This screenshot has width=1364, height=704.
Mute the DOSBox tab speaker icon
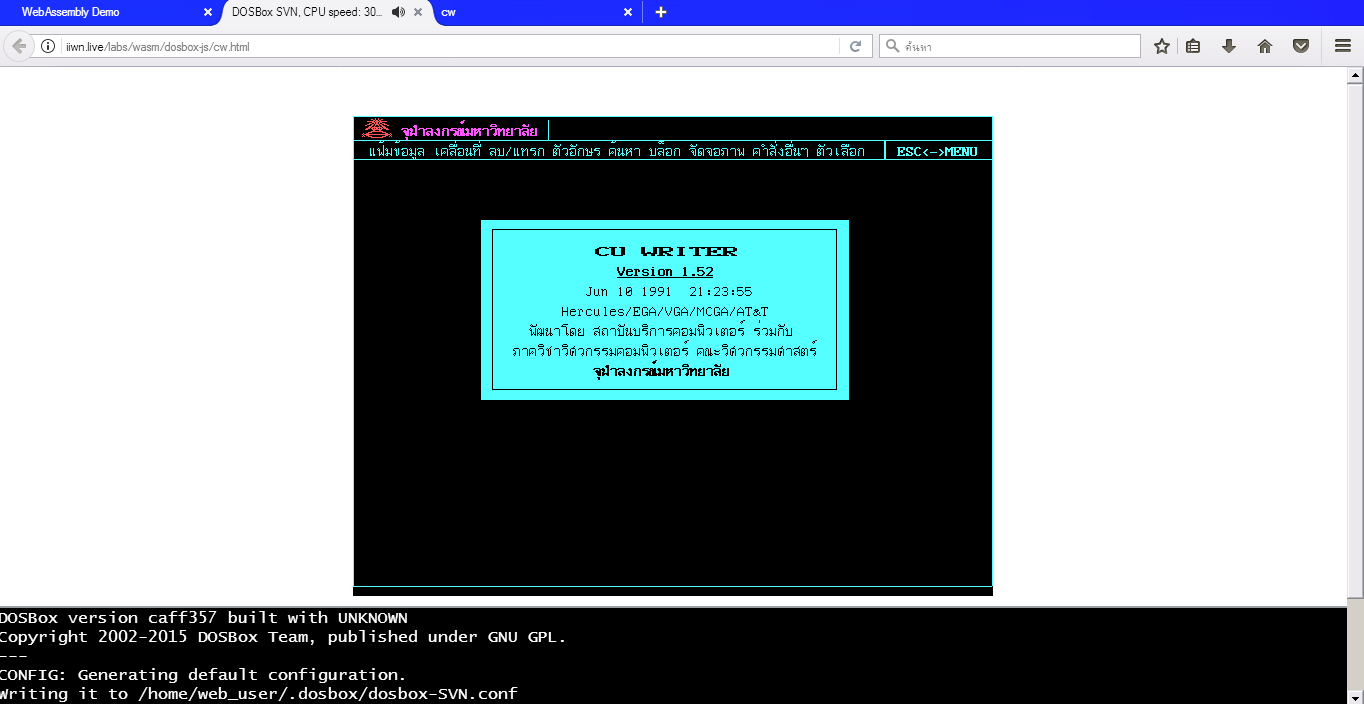pyautogui.click(x=398, y=12)
